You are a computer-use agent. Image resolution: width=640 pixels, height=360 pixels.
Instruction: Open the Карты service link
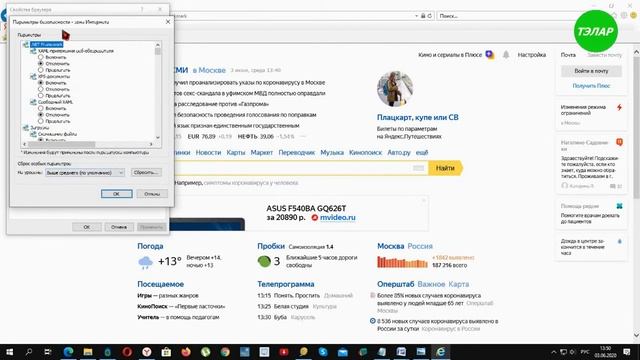coord(236,152)
